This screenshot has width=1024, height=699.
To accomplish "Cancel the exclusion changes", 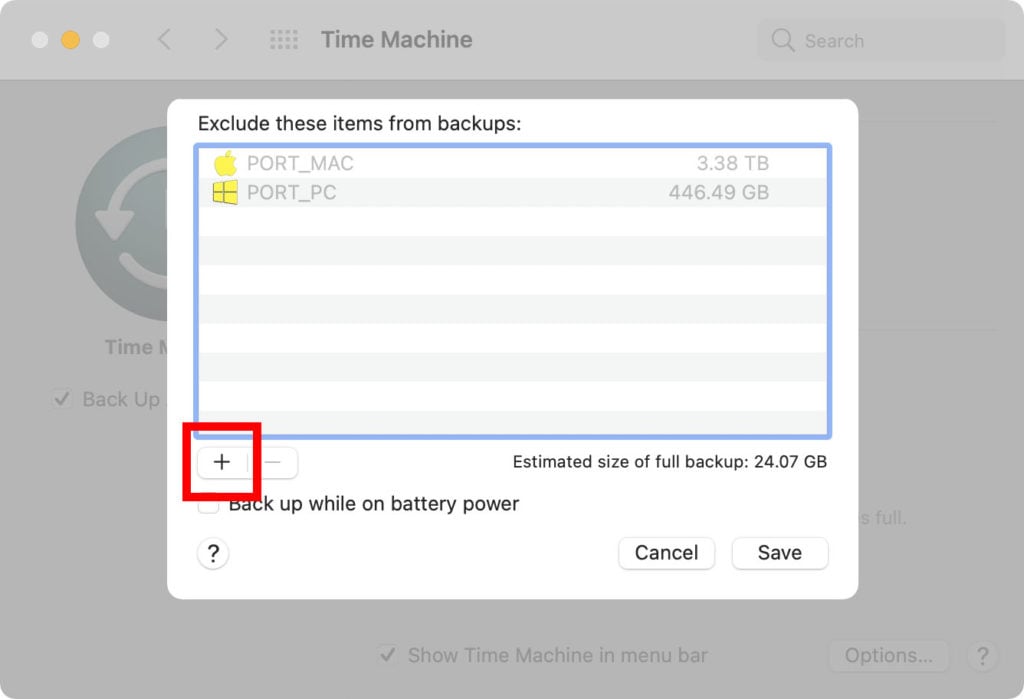I will (x=666, y=552).
